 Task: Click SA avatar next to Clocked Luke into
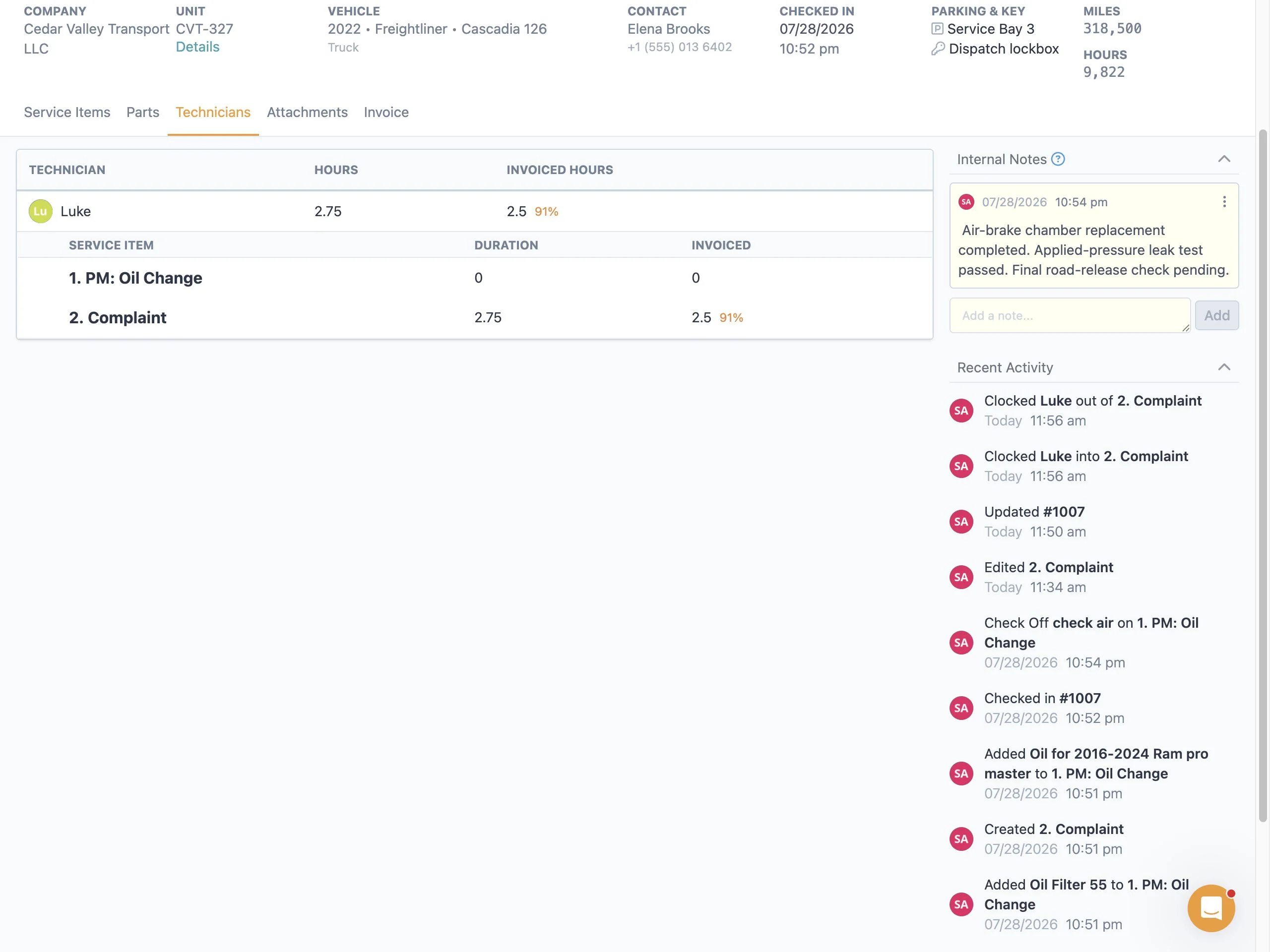pyautogui.click(x=961, y=466)
